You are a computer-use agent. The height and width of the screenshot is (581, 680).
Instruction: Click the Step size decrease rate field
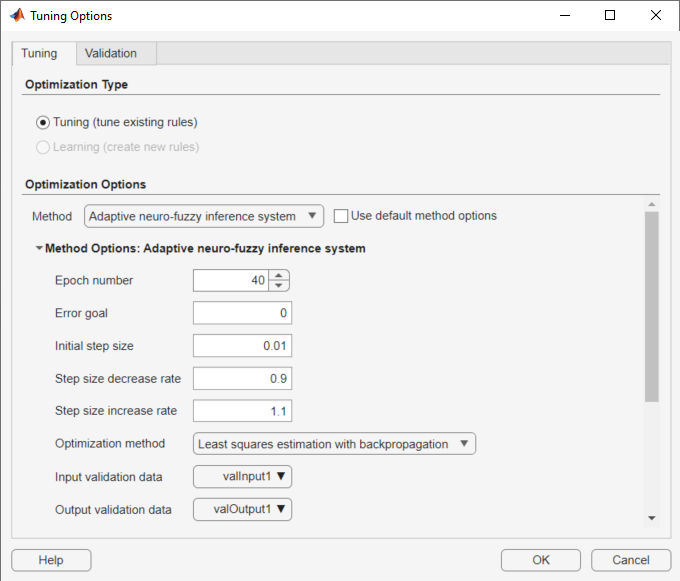pos(242,379)
